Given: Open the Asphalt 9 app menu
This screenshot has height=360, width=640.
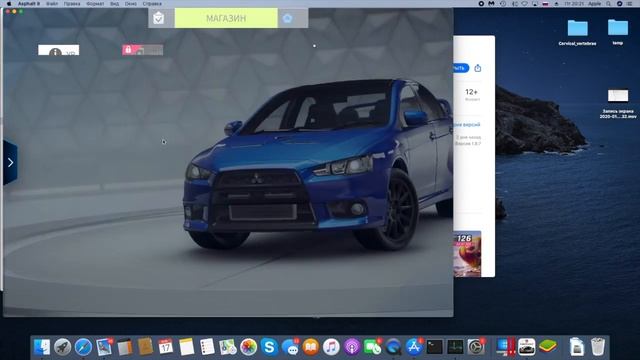Looking at the screenshot, I should pos(29,4).
